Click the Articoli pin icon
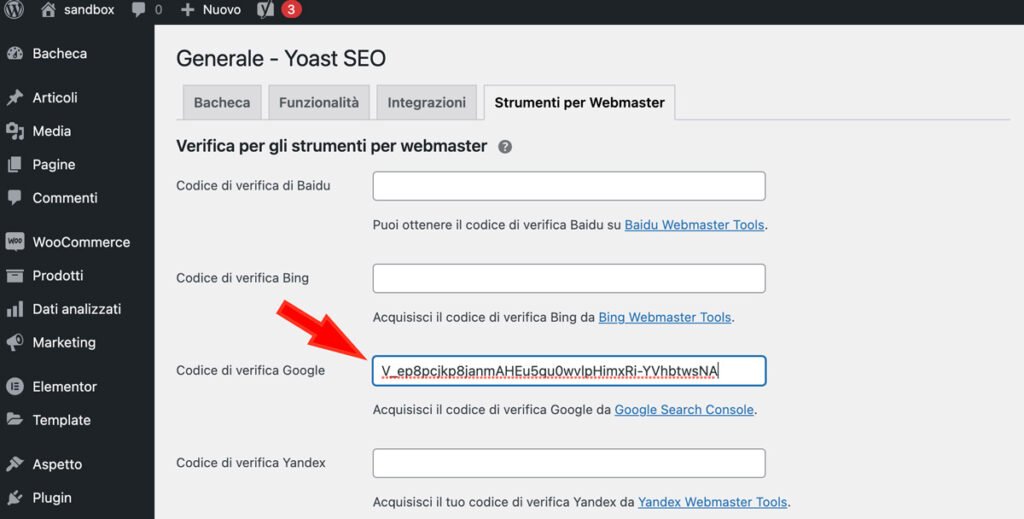This screenshot has height=519, width=1024. (x=14, y=98)
